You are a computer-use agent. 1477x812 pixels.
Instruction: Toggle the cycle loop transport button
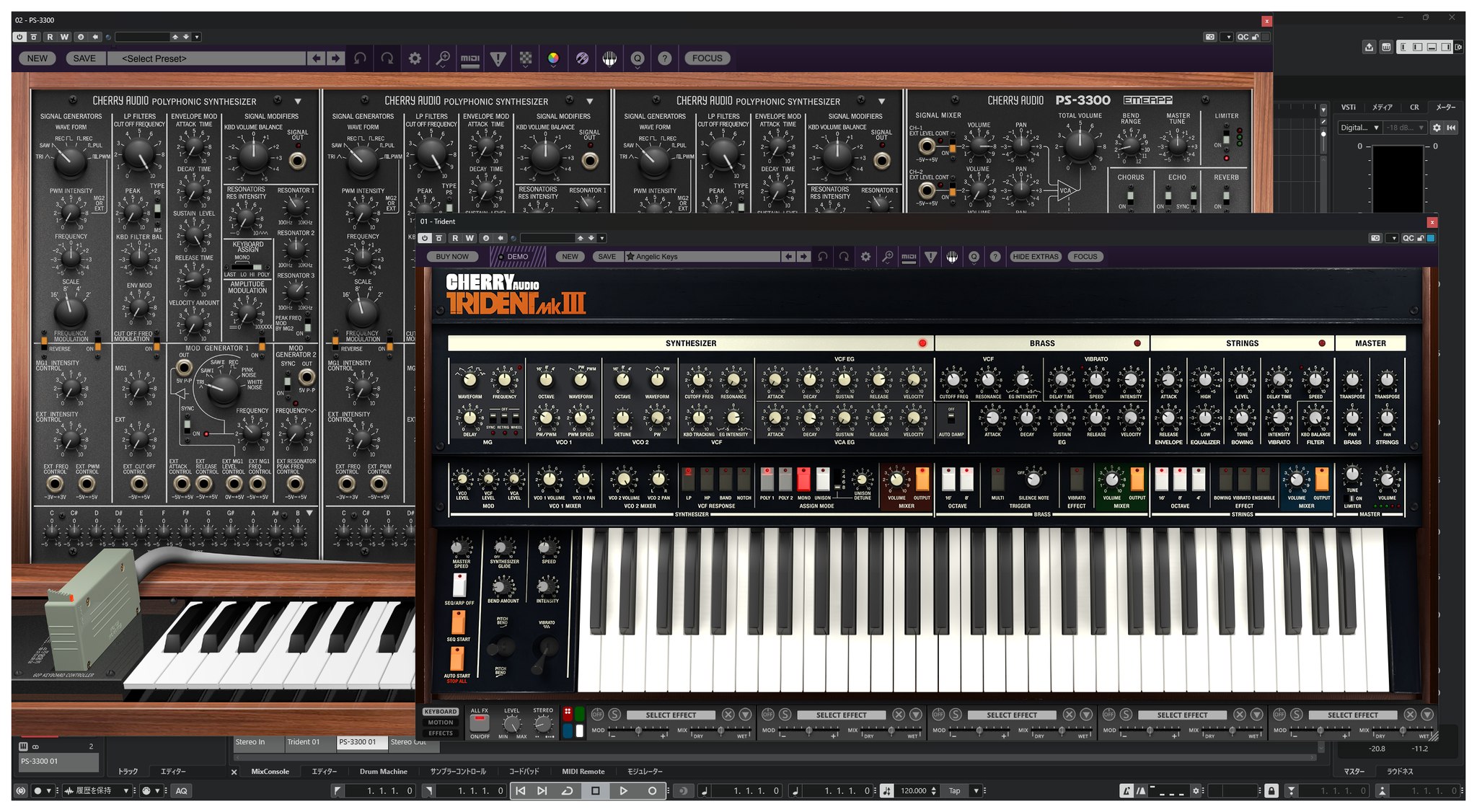pyautogui.click(x=568, y=791)
